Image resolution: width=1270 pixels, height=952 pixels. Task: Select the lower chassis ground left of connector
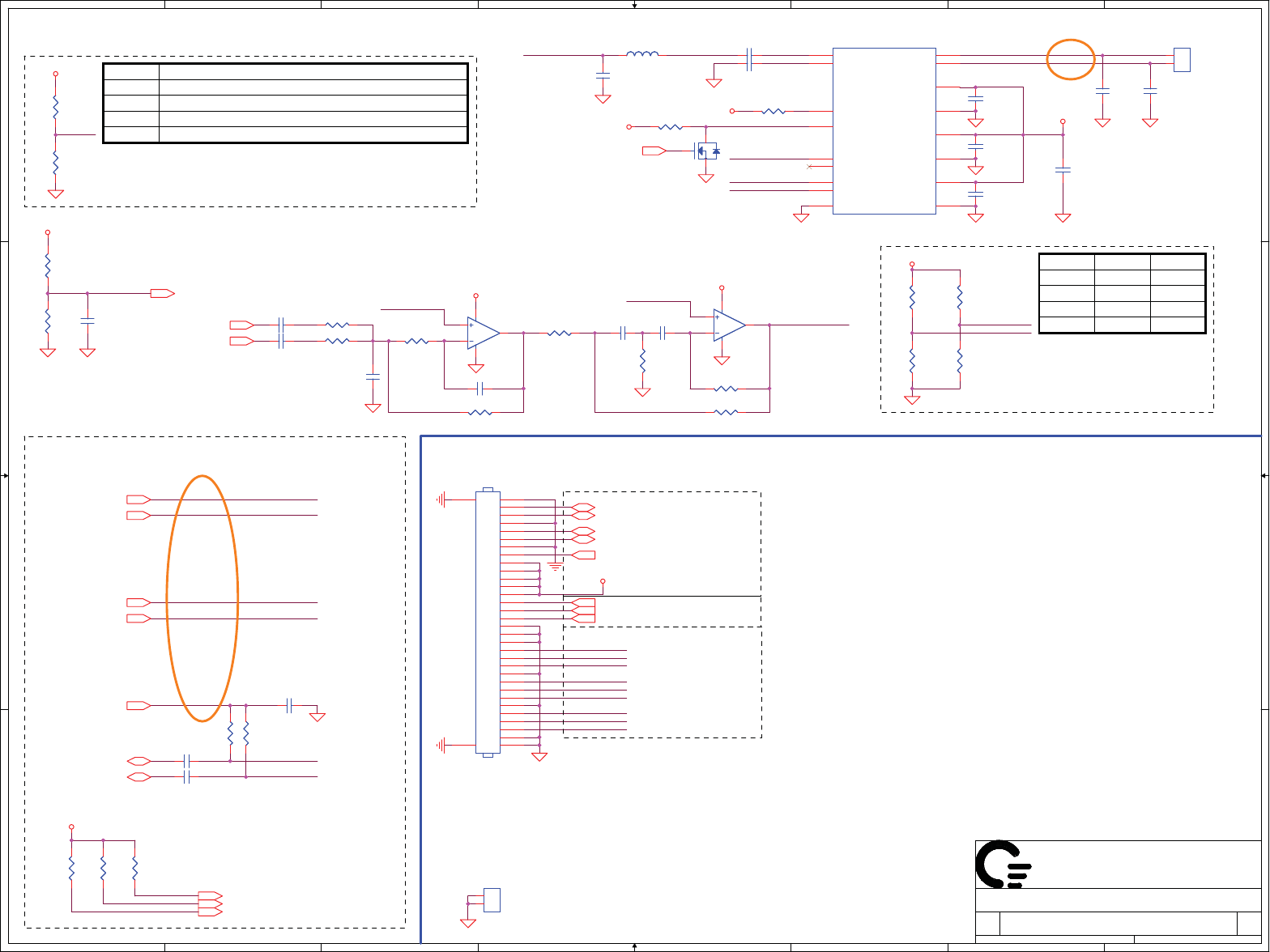pyautogui.click(x=441, y=745)
